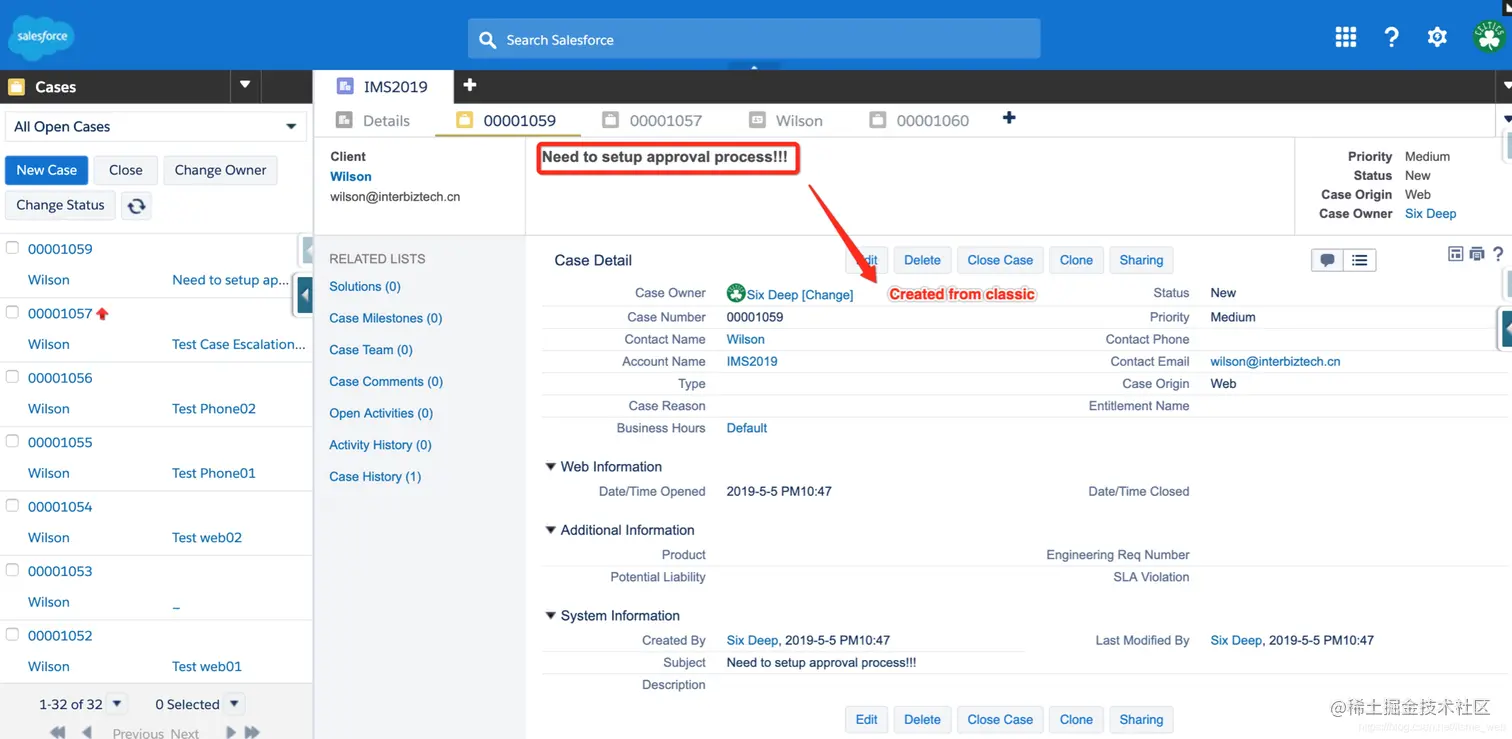This screenshot has height=739, width=1512.
Task: Click the [Change] owner link
Action: coord(828,294)
